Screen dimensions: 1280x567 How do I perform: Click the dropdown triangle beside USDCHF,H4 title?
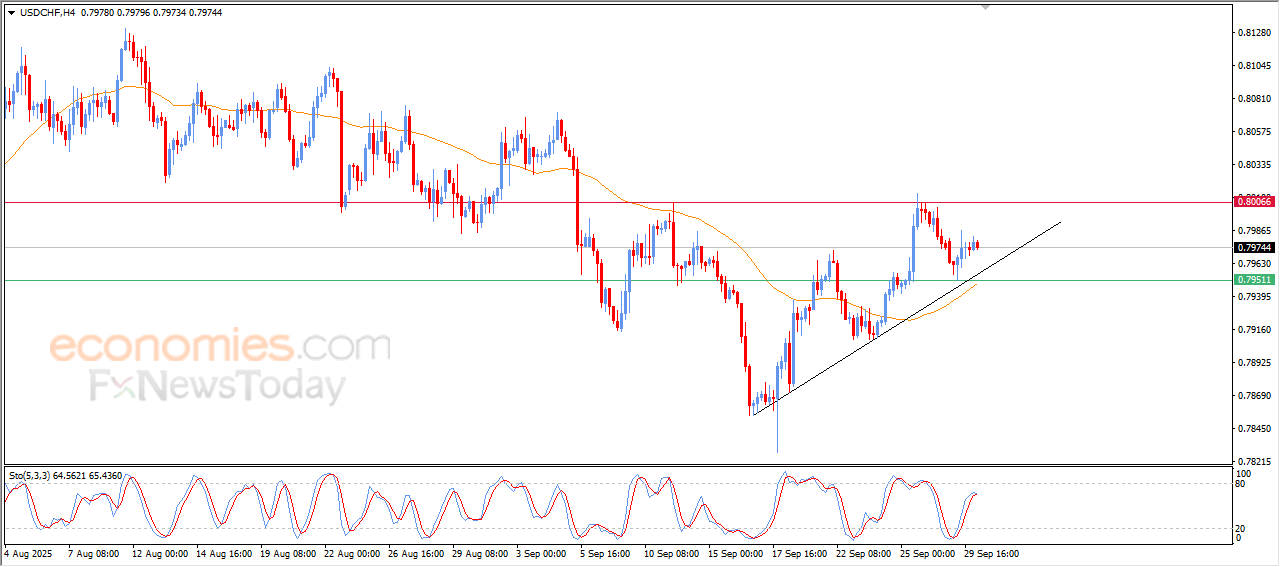click(12, 13)
